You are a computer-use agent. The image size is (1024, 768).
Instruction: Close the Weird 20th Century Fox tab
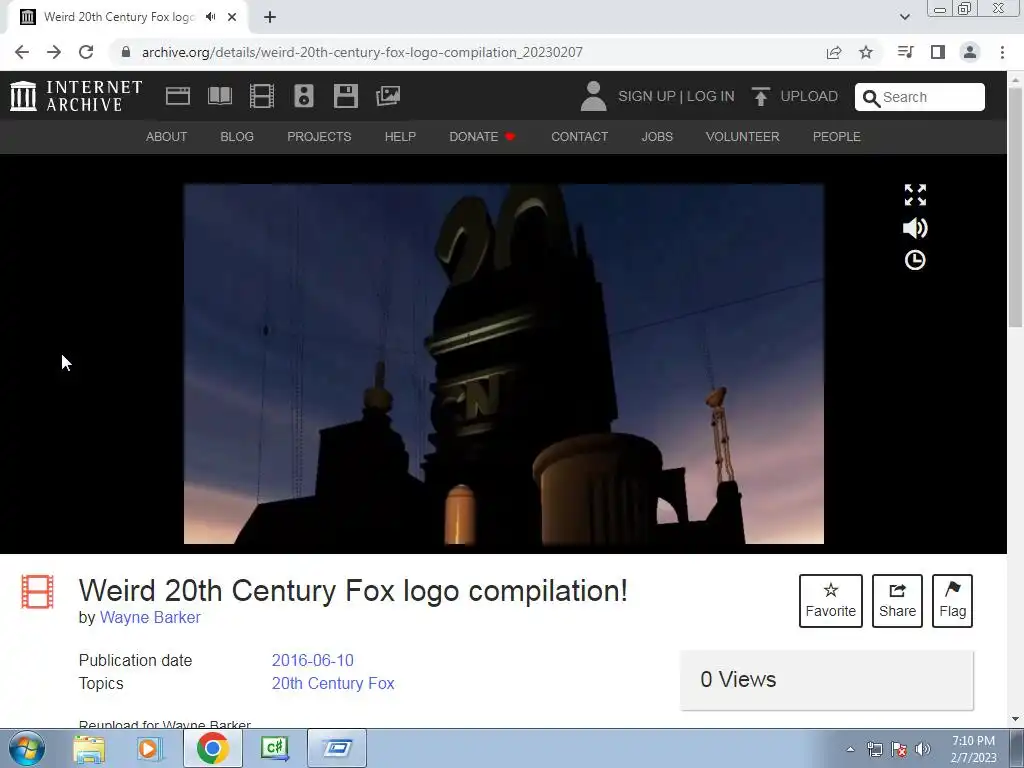click(x=232, y=17)
